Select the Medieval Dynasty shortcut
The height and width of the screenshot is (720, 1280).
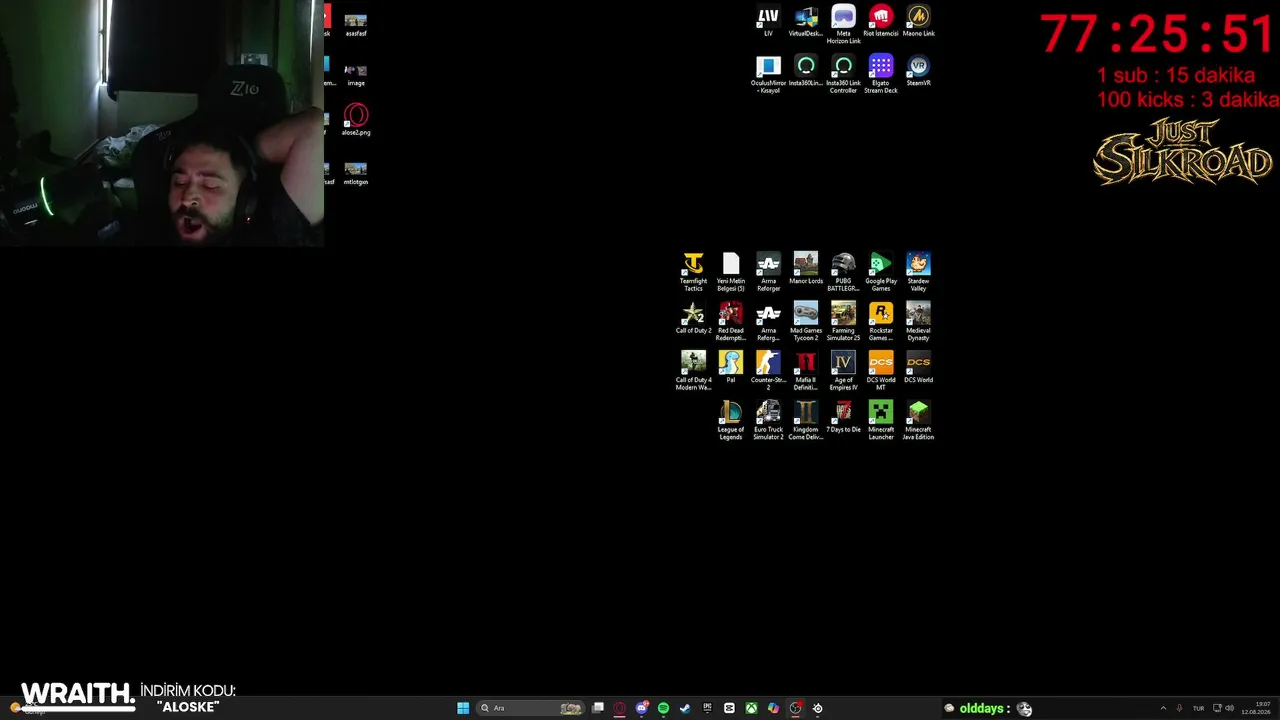click(x=918, y=321)
